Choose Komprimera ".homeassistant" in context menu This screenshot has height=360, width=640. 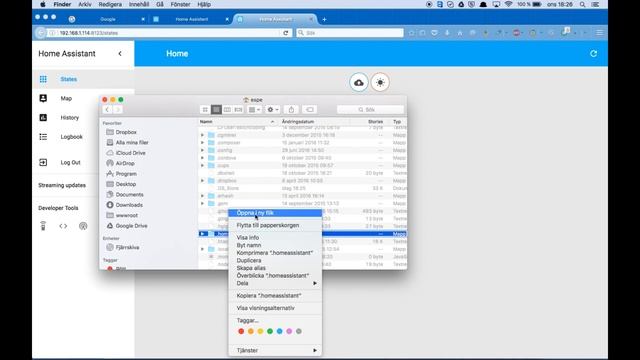click(x=275, y=253)
